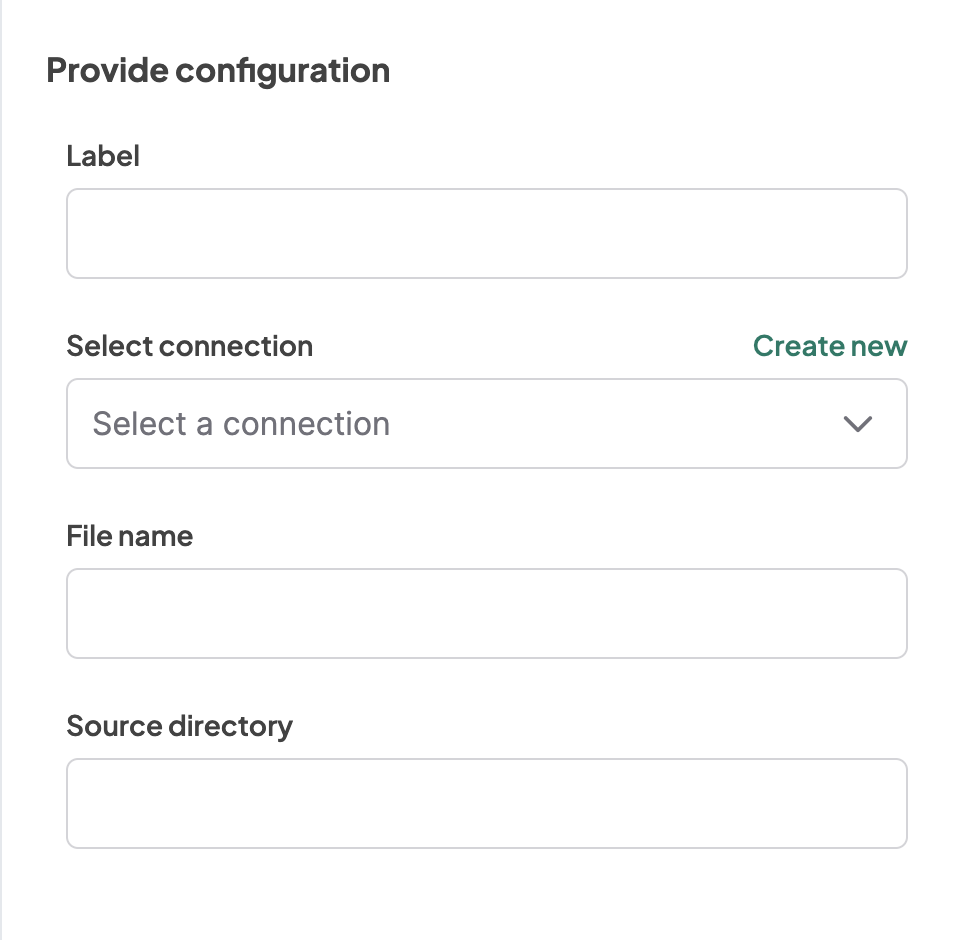Screen dimensions: 976x940
Task: Click the 'File name' caption text
Action: [130, 536]
